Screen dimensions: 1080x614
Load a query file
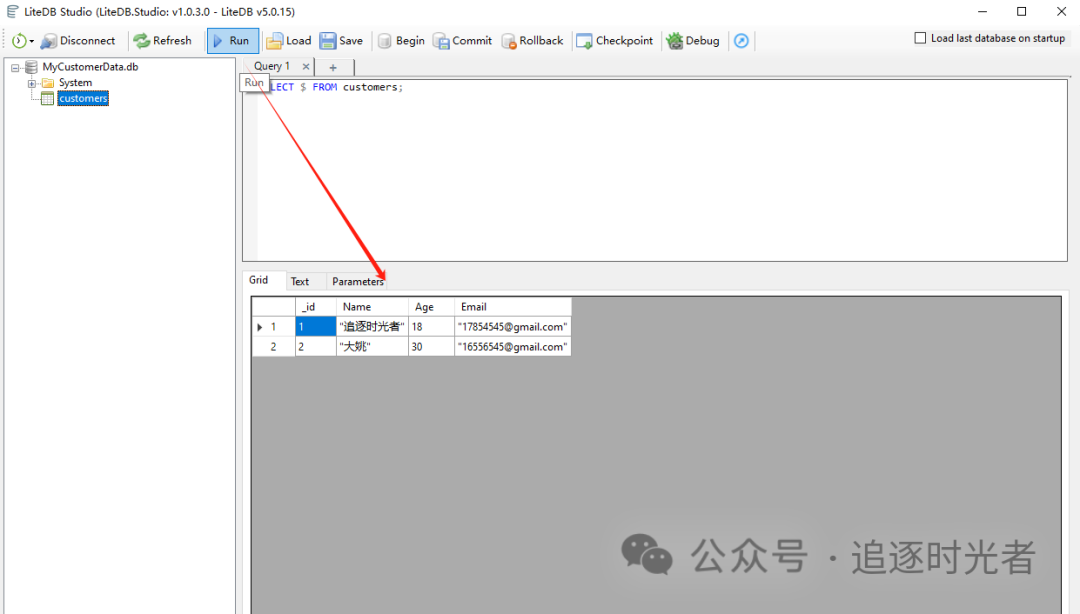point(289,41)
